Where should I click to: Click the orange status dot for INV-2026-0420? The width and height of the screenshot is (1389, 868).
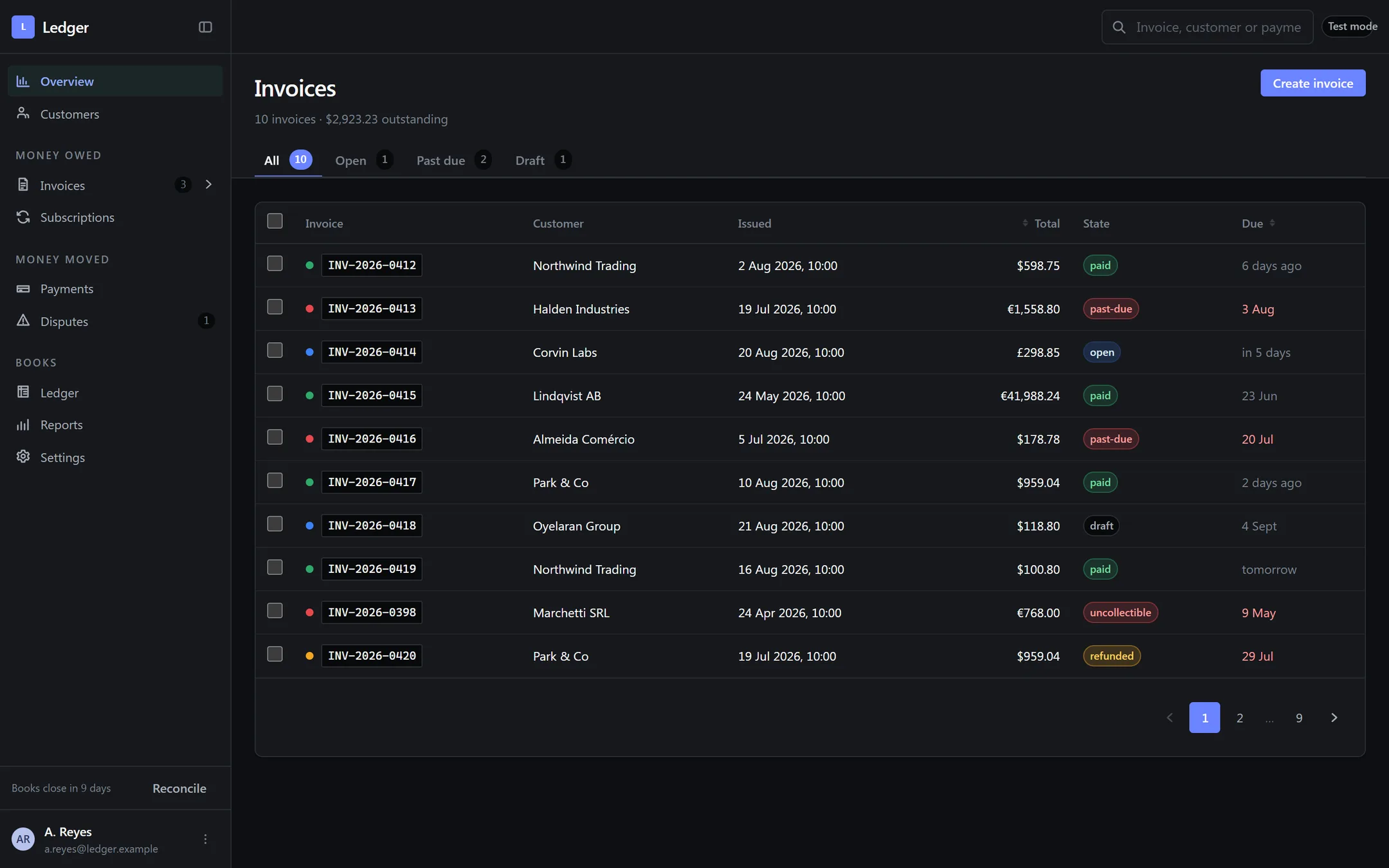[309, 656]
